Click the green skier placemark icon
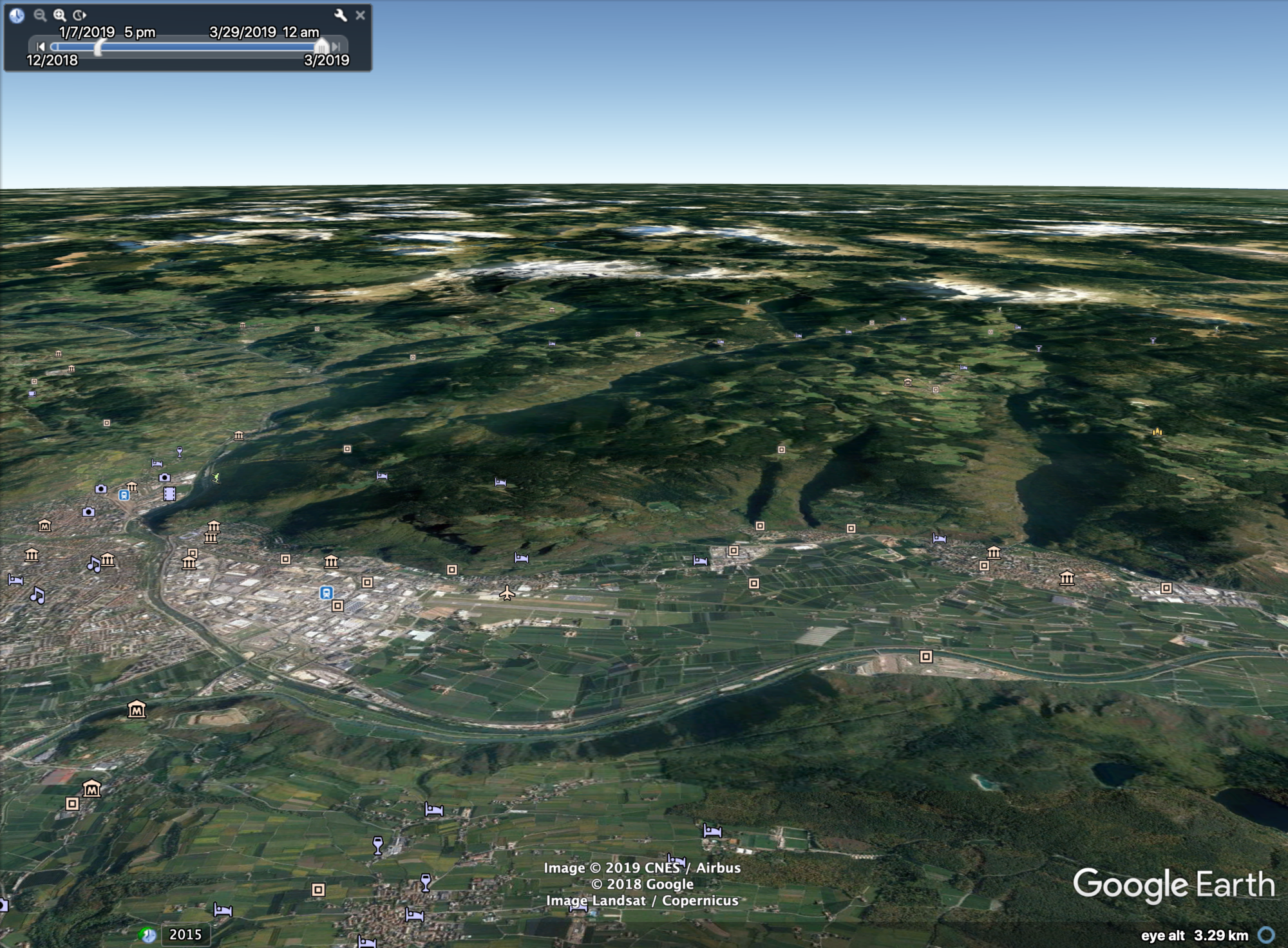The image size is (1288, 948). (216, 478)
